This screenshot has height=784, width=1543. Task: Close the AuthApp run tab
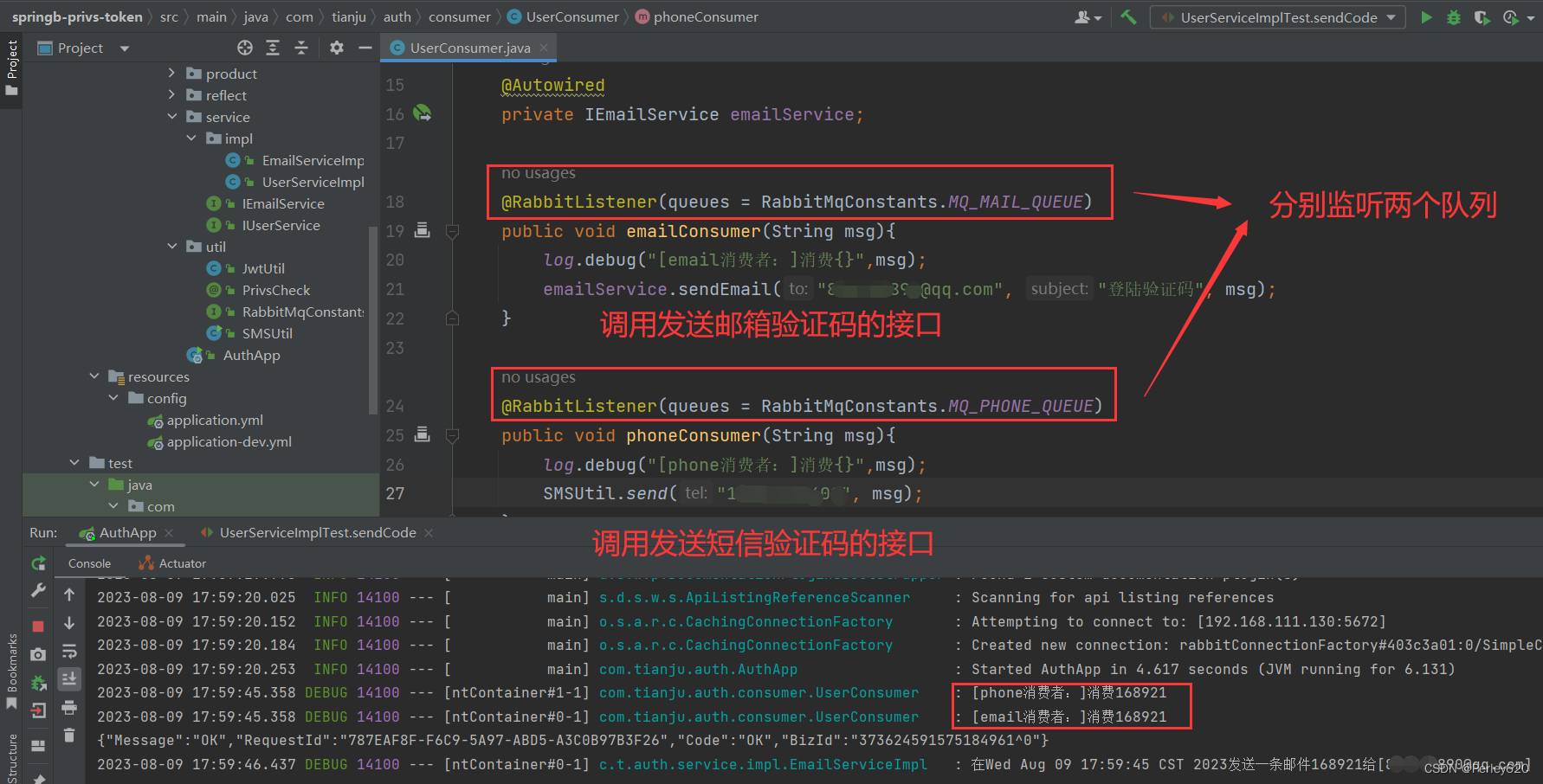pos(169,533)
